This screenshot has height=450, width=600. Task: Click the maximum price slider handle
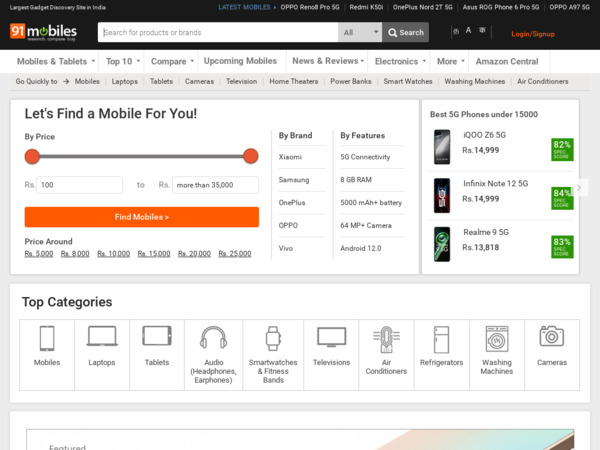point(251,156)
